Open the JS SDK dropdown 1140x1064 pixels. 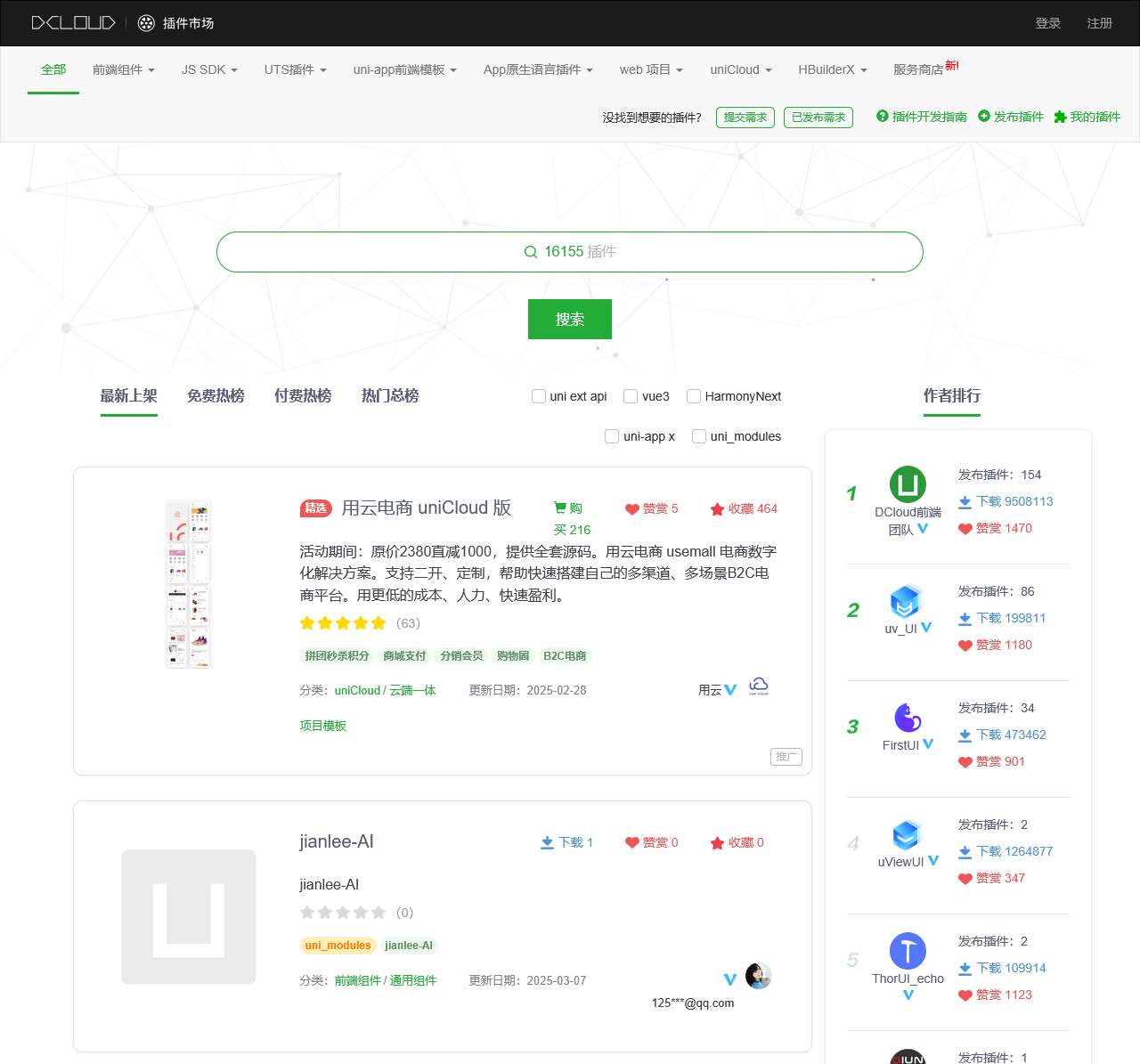[x=209, y=69]
